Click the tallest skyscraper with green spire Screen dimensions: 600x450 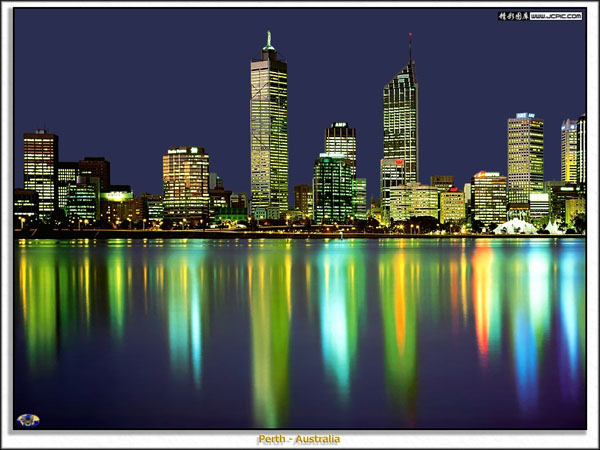pos(268,130)
